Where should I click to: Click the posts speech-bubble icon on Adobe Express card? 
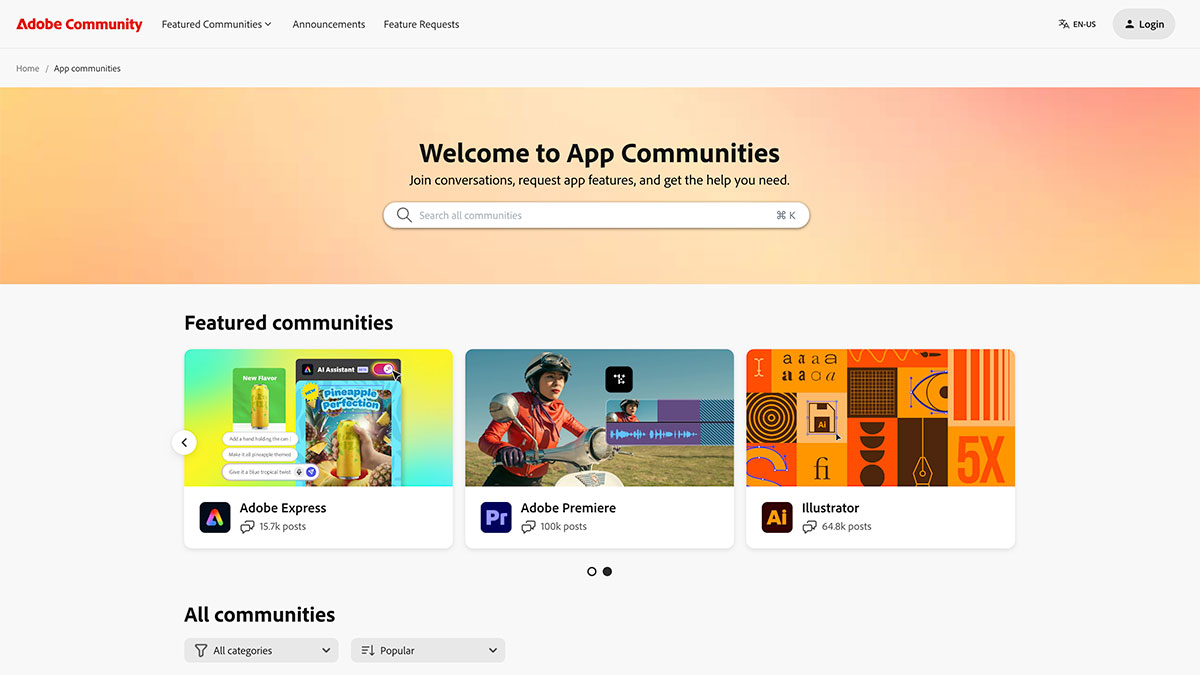(x=247, y=526)
